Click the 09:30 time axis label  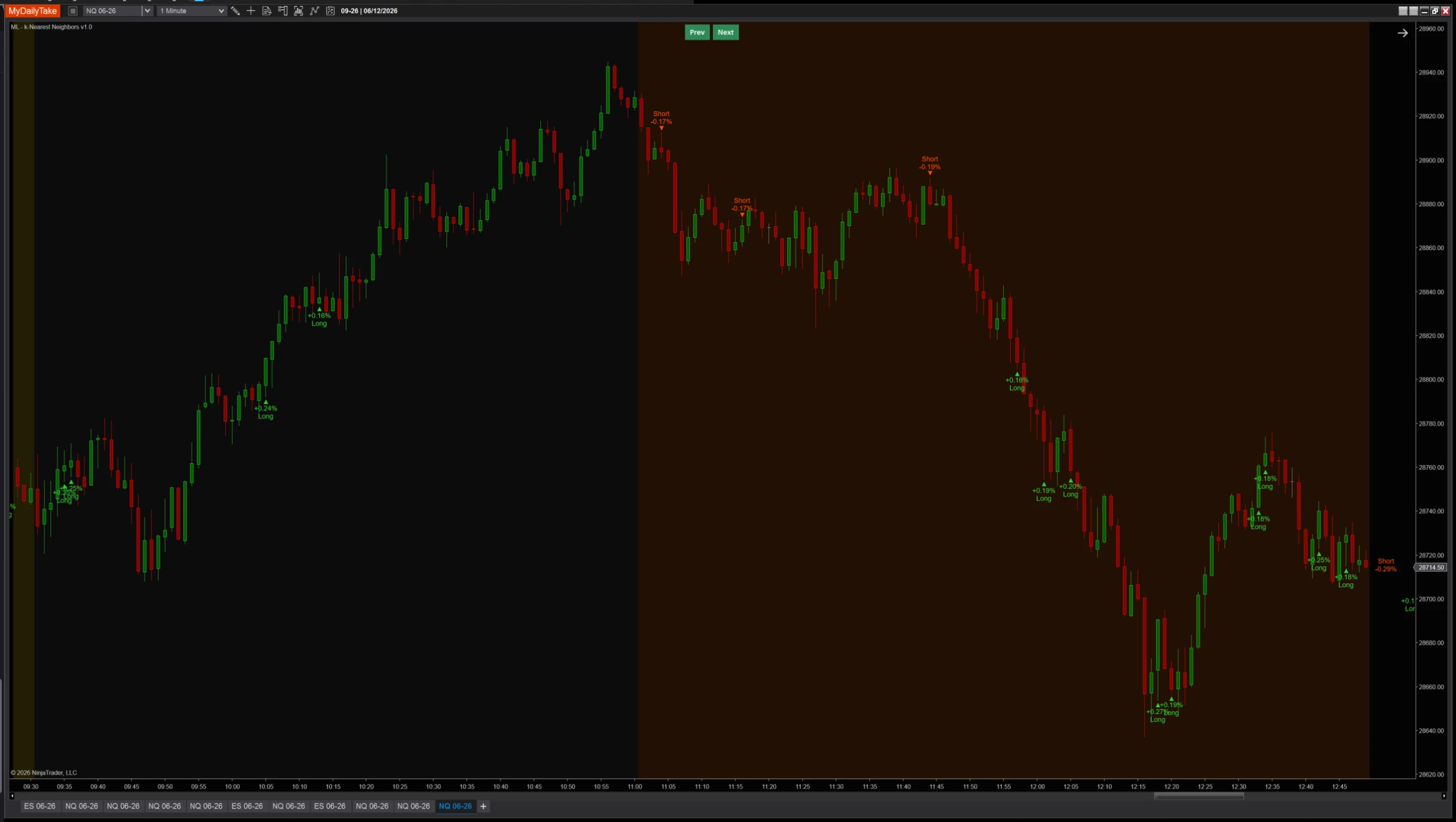click(x=31, y=787)
